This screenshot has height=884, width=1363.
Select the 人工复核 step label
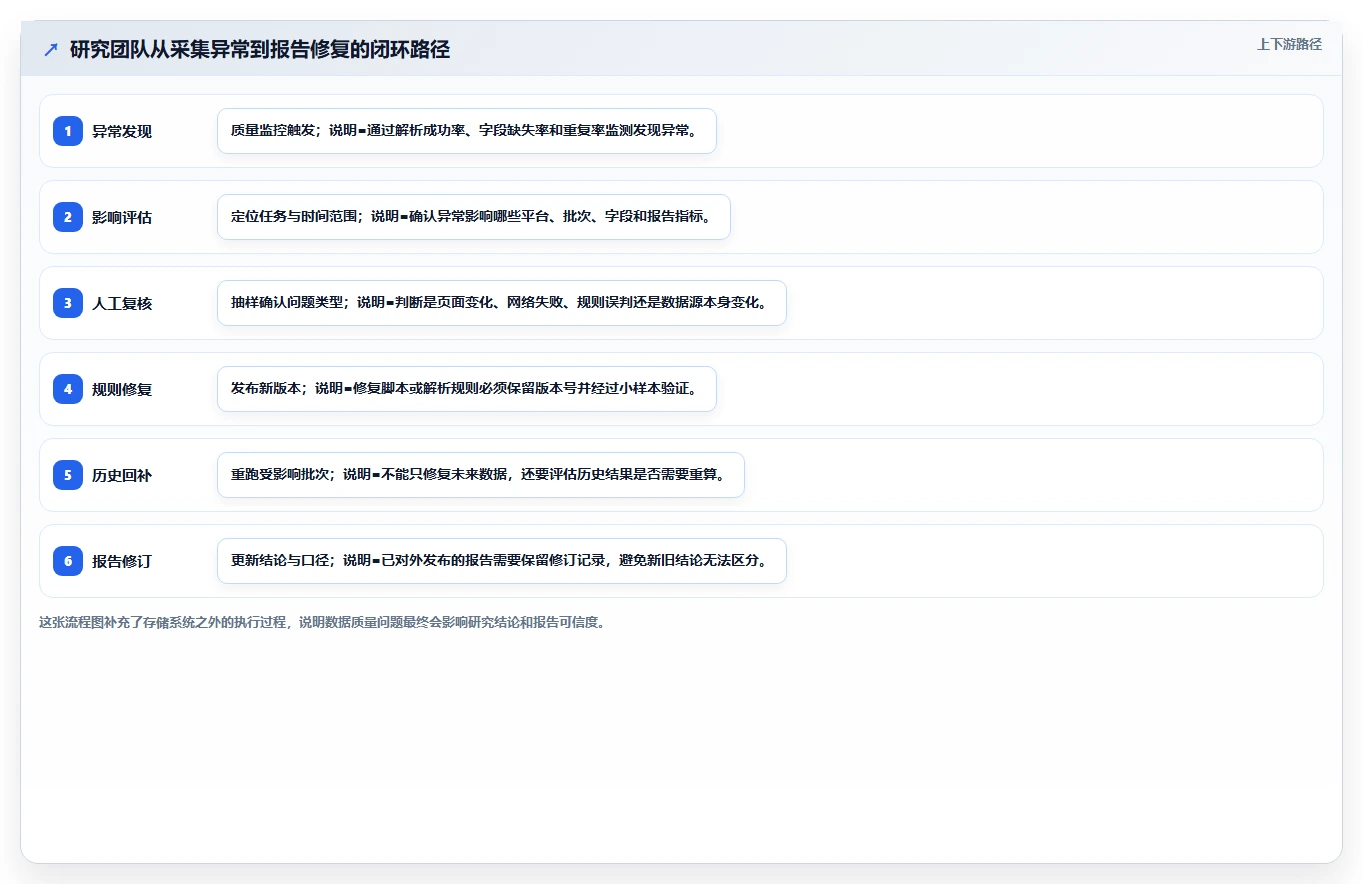click(122, 303)
